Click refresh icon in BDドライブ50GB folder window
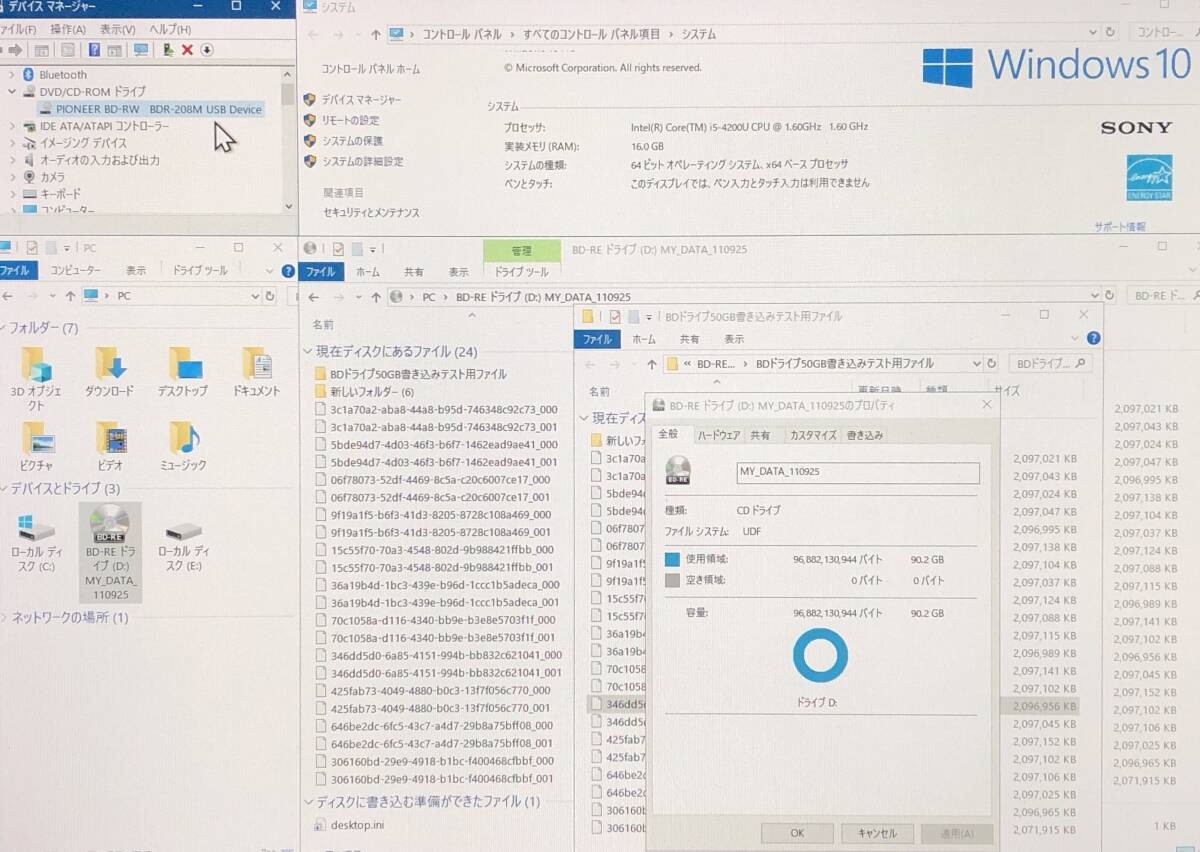 (992, 364)
